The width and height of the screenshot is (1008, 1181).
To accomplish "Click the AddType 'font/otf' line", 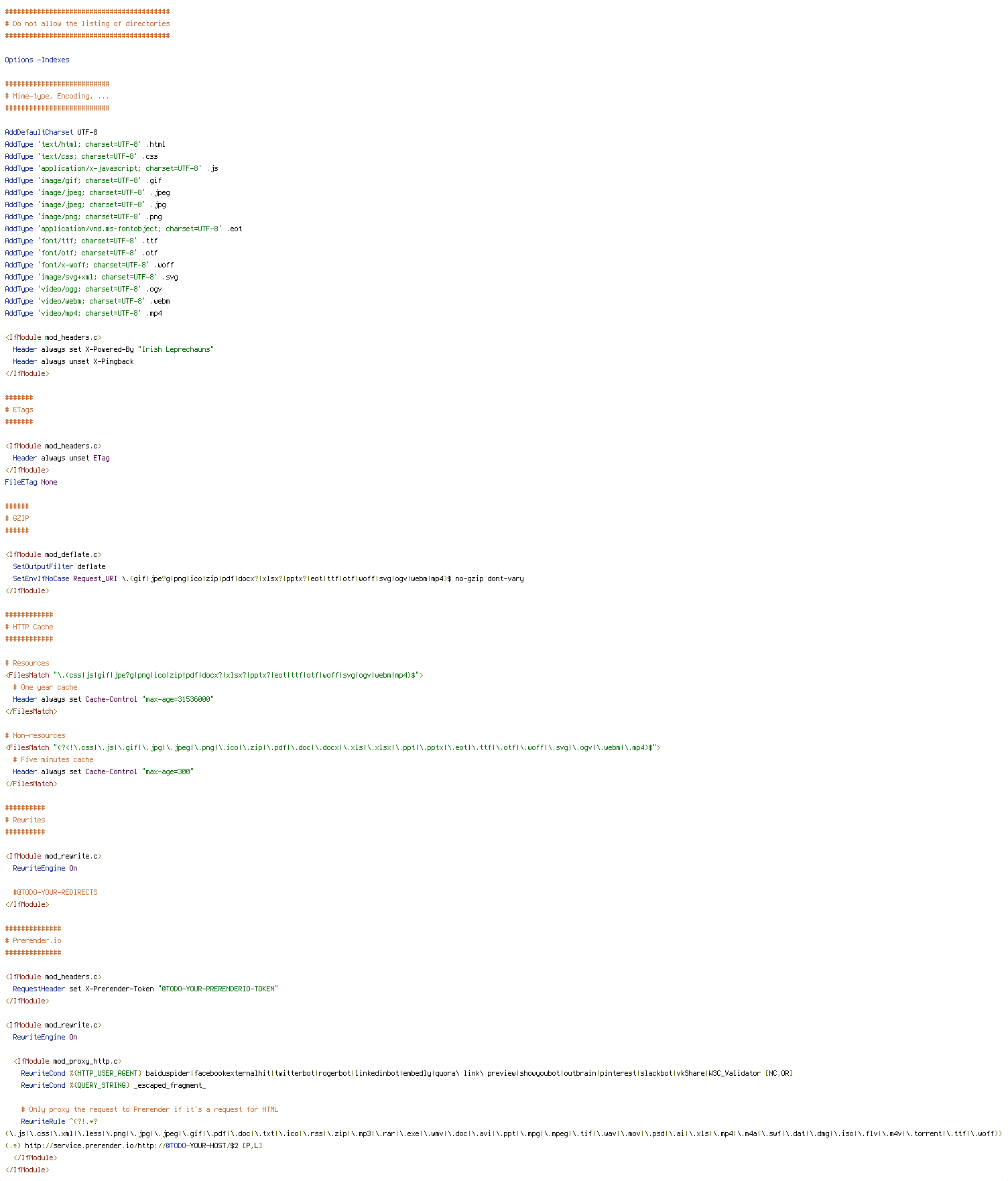I will click(81, 253).
